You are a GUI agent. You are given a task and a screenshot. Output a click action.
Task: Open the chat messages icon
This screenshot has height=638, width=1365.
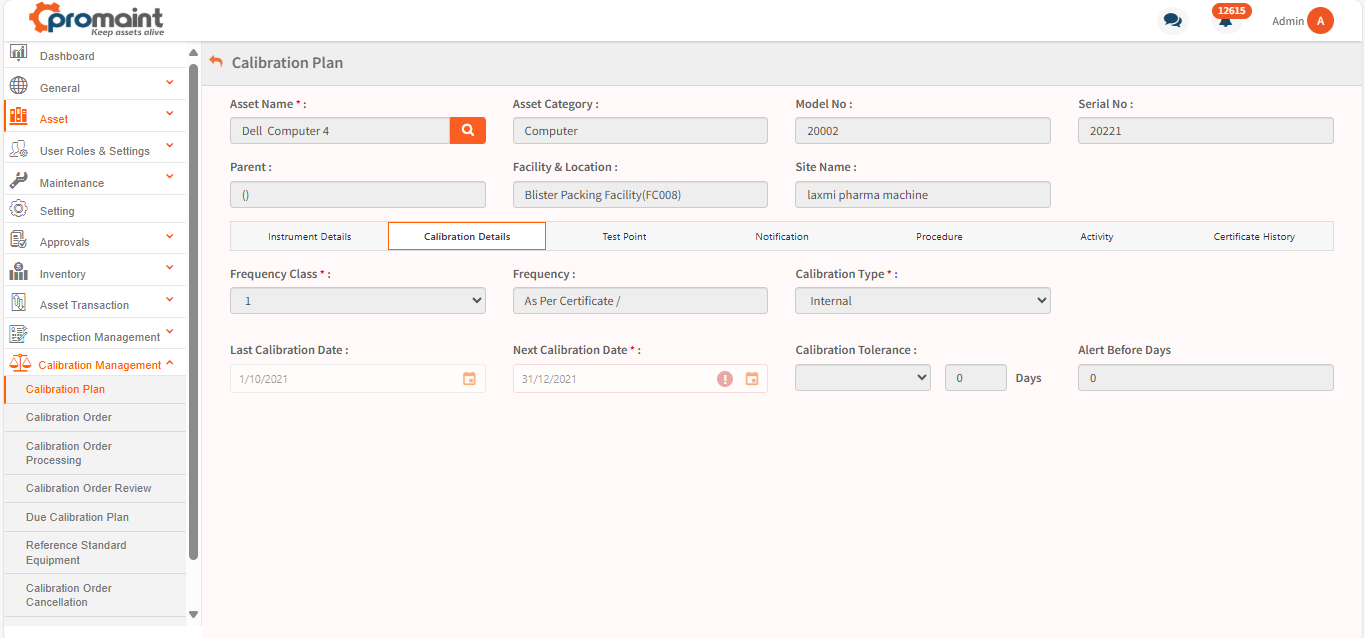[1172, 21]
